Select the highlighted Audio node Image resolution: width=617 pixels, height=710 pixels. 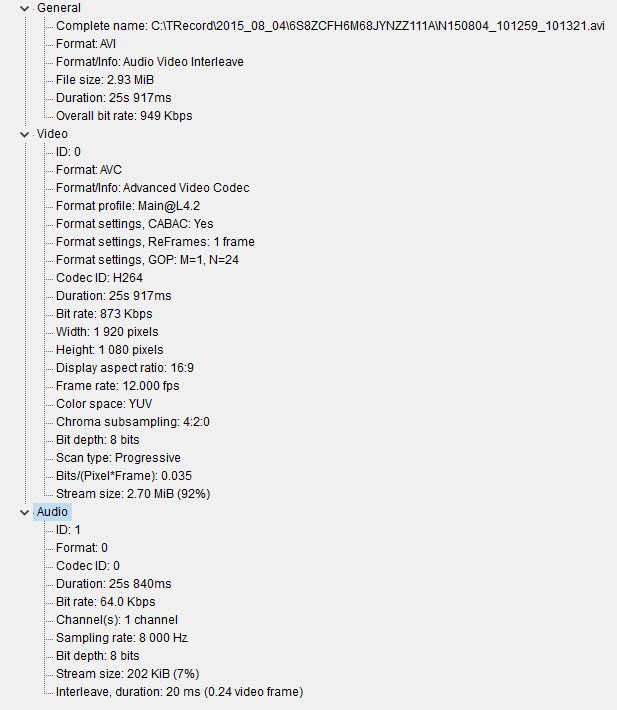click(53, 512)
